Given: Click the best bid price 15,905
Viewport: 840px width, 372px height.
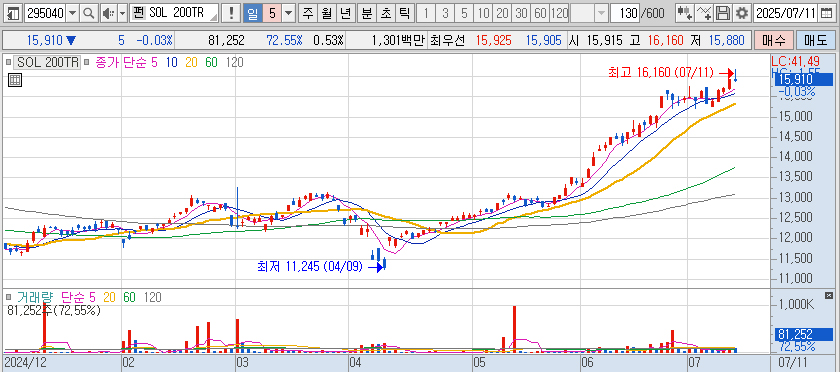Looking at the screenshot, I should tap(543, 40).
